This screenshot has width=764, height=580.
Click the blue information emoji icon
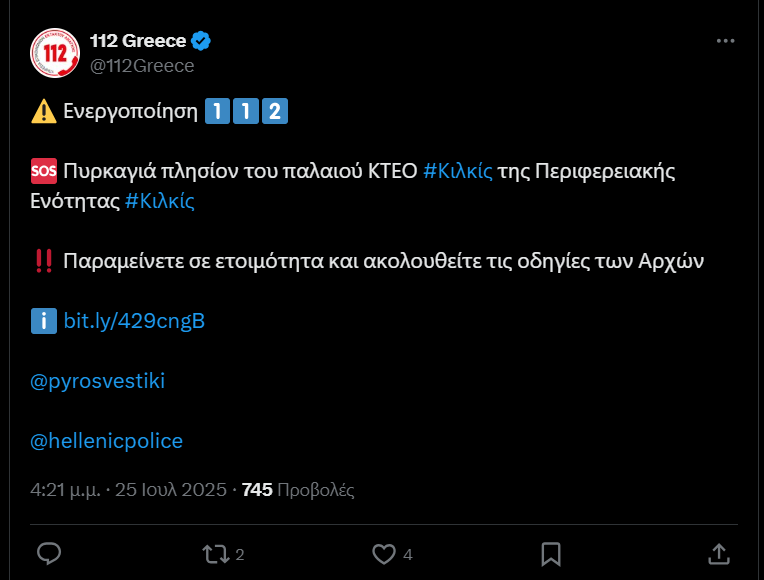click(x=44, y=321)
